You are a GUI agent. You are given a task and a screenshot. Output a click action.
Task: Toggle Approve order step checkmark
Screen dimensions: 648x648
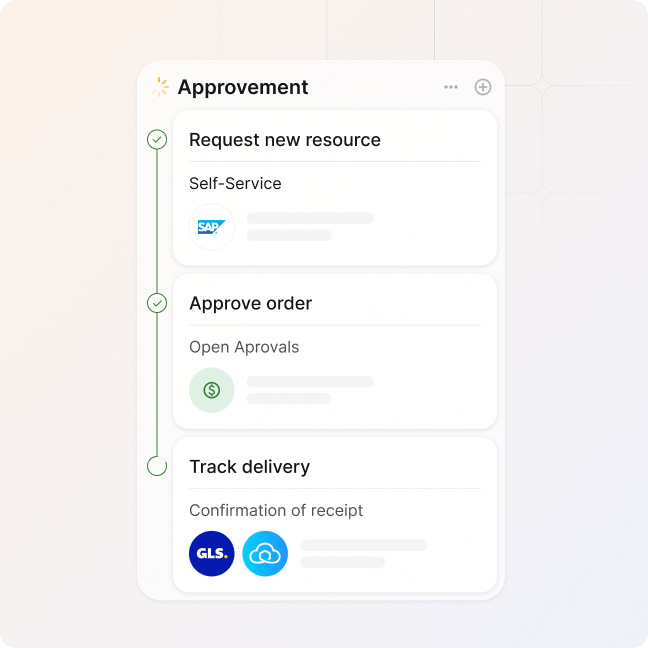tap(157, 303)
